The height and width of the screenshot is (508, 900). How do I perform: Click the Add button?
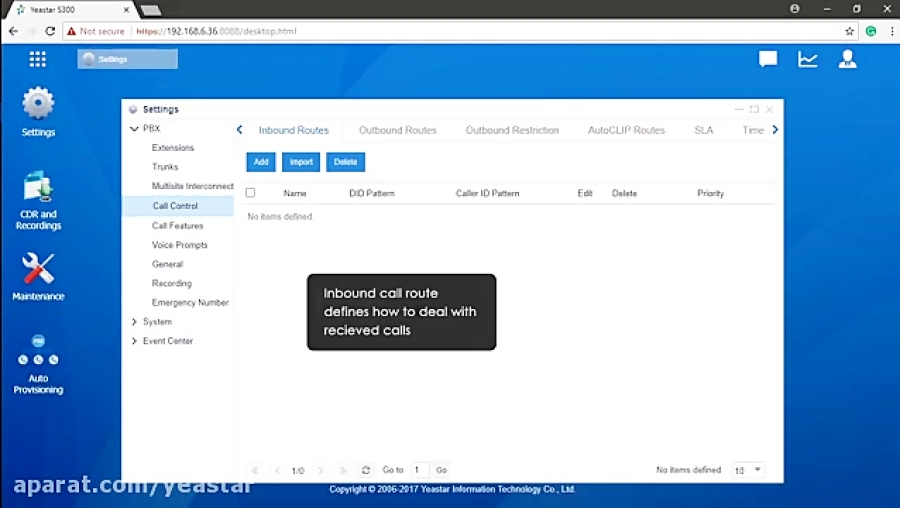coord(261,162)
